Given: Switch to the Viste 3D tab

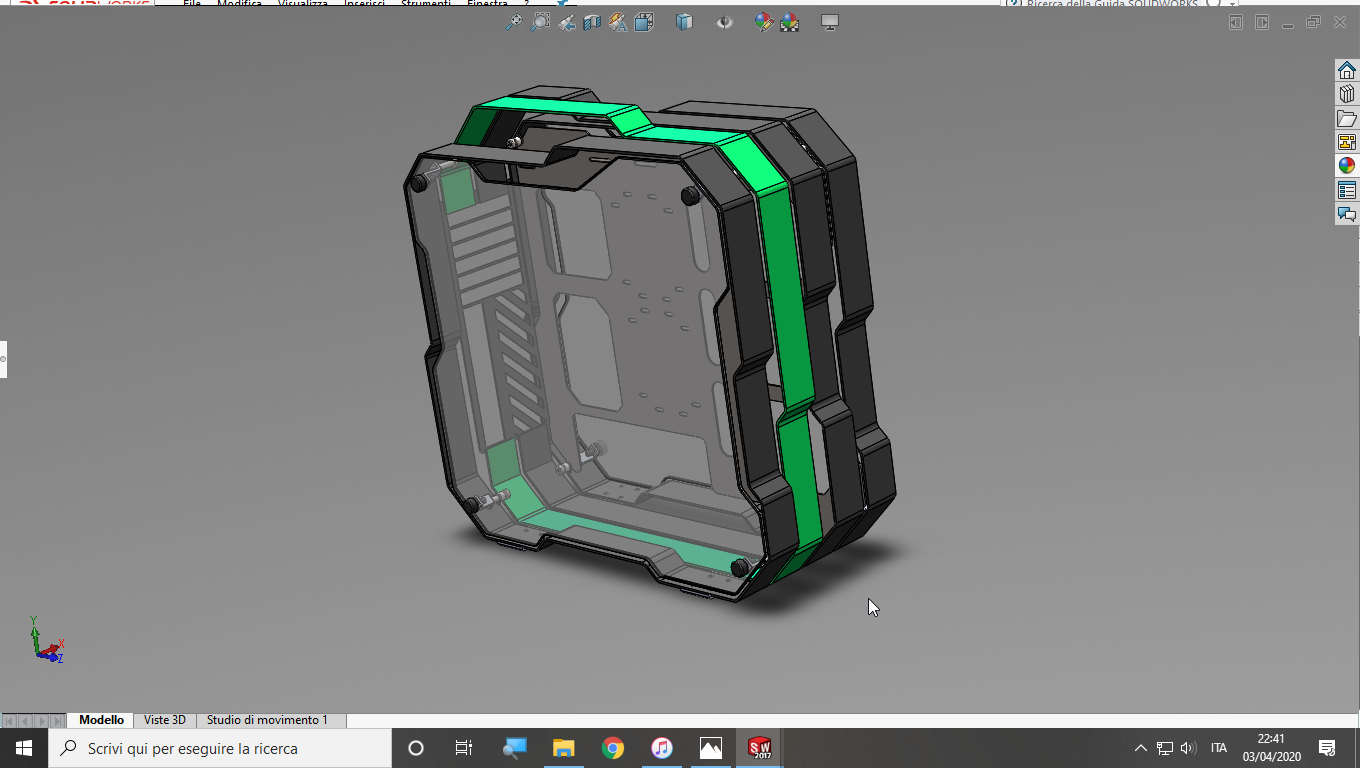Looking at the screenshot, I should (165, 720).
